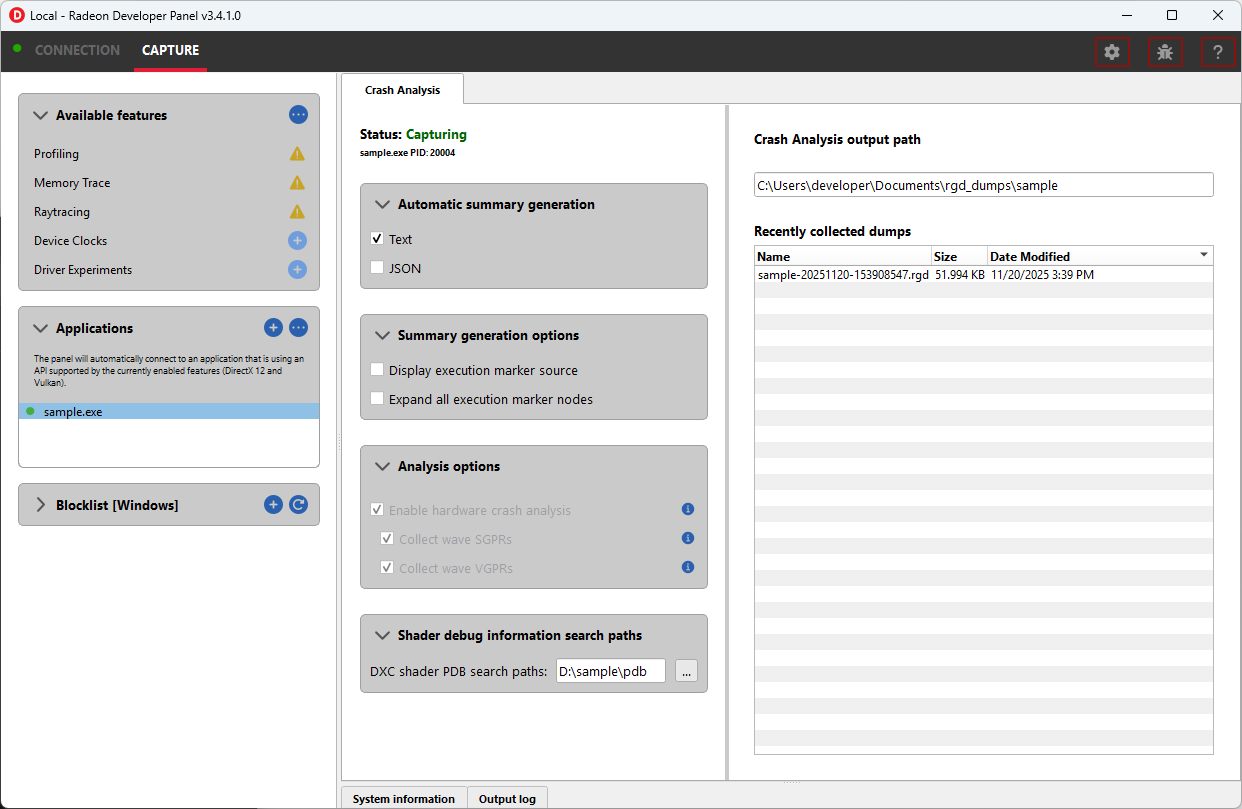Screen dimensions: 1242x809
Task: Browse for DXC shader PDB search paths
Action: click(x=685, y=672)
